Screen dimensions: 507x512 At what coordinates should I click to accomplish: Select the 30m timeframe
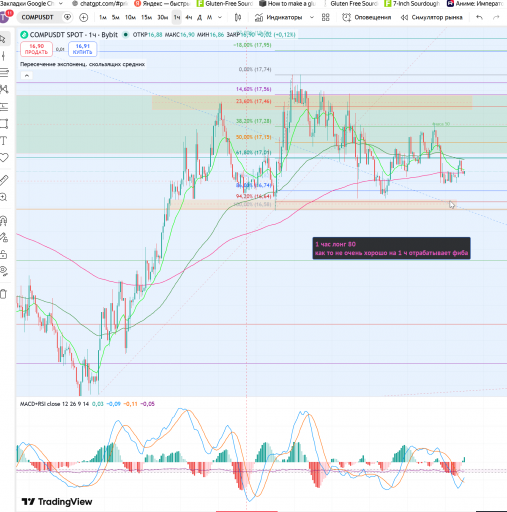pos(163,17)
